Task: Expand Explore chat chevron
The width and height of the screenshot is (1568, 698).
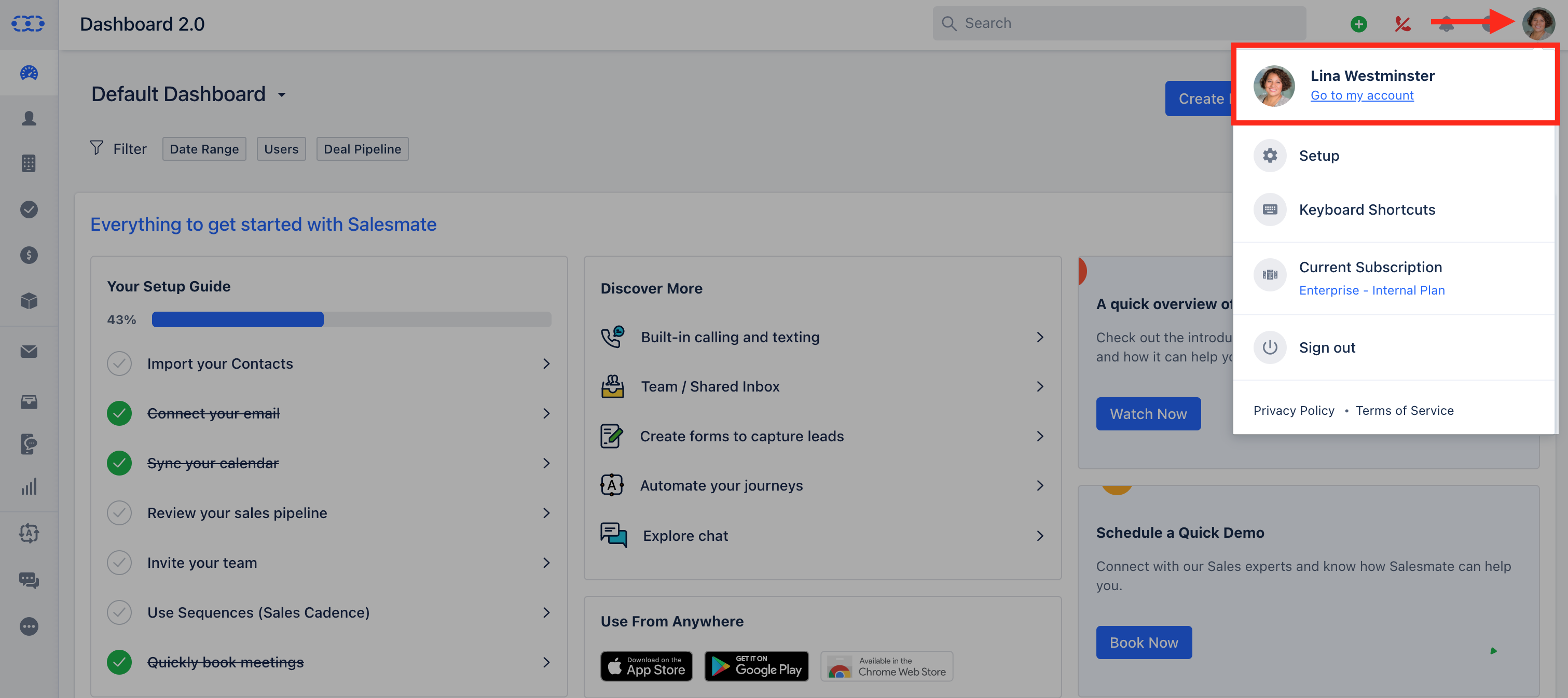Action: (x=1040, y=536)
